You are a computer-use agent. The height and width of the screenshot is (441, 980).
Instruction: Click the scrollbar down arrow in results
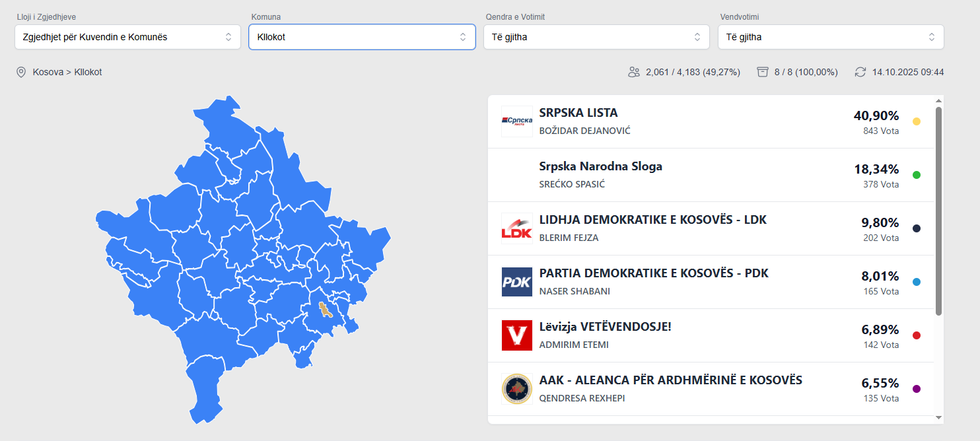coord(938,416)
